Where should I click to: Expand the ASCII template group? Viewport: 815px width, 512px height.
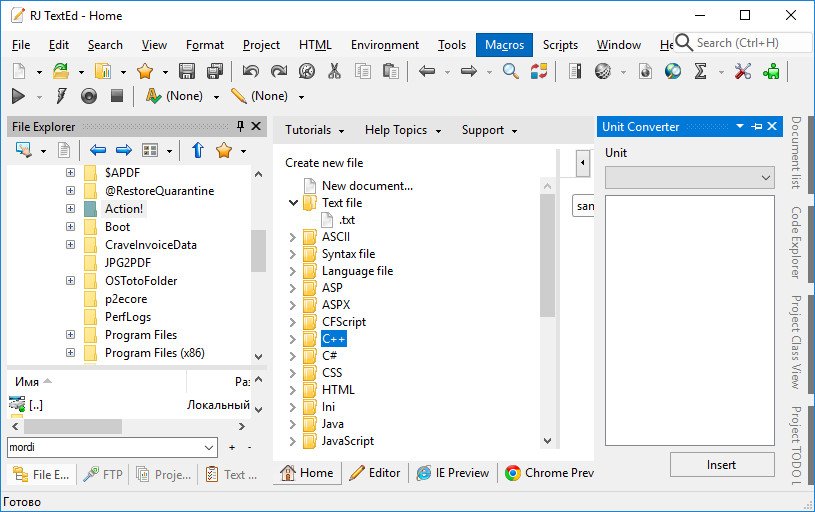pyautogui.click(x=293, y=238)
